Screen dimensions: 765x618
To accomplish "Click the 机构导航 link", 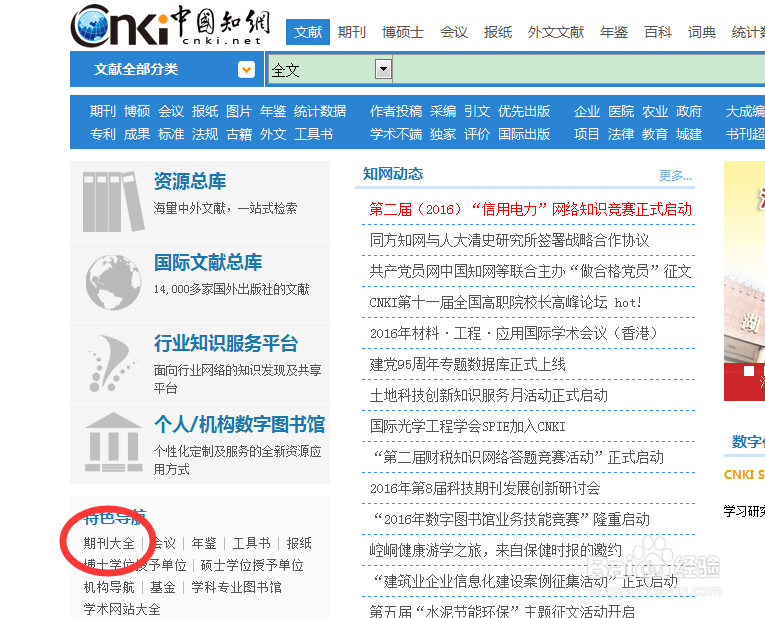I will click(109, 587).
